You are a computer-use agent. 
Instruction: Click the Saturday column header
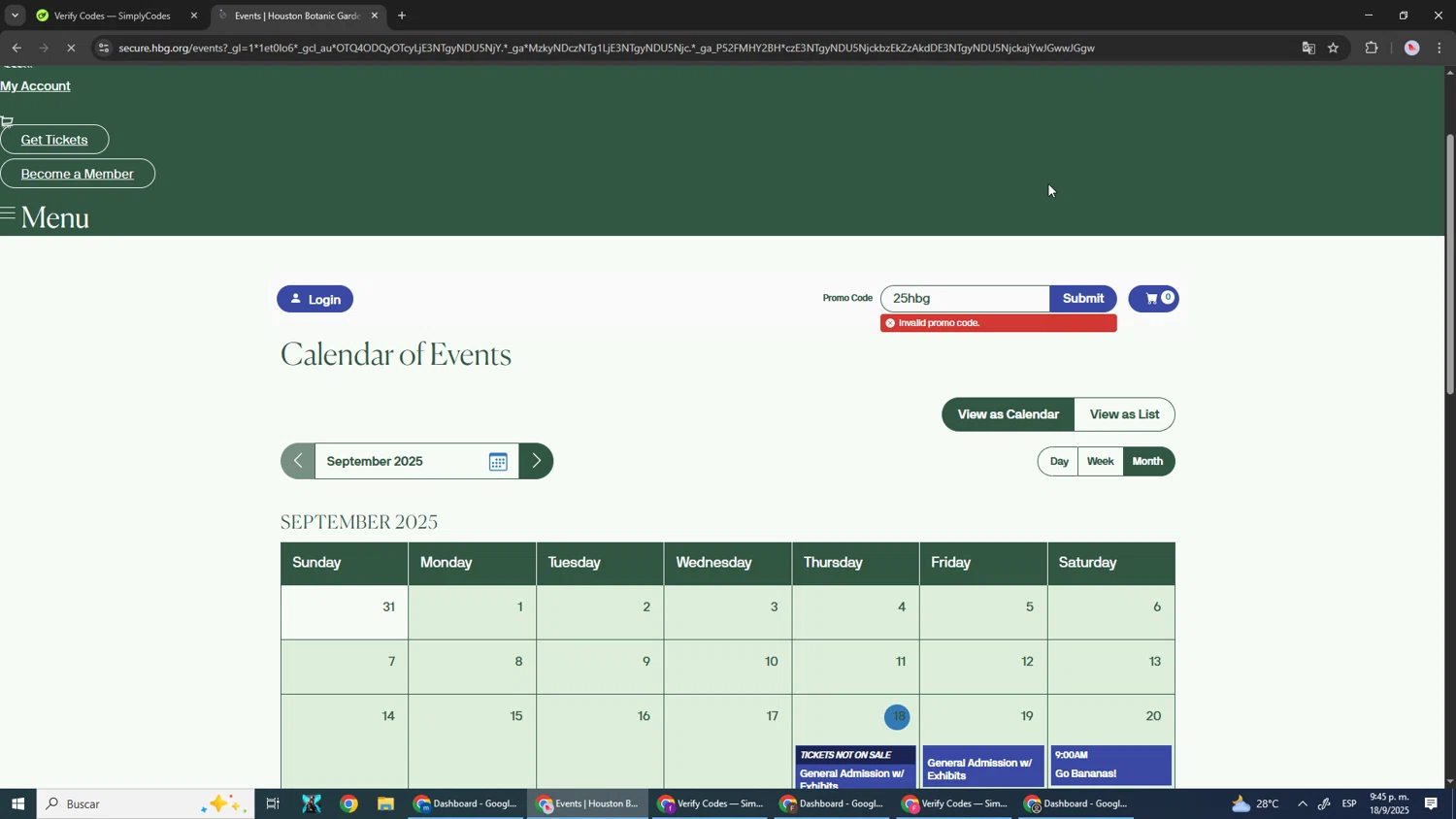1111,563
